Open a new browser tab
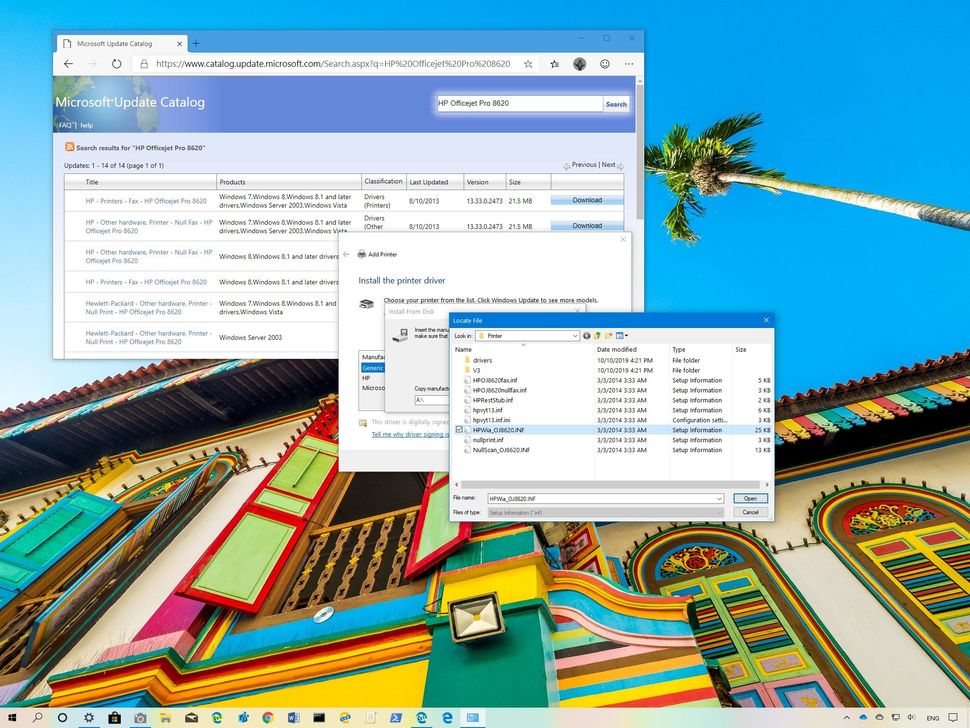Screen dimensions: 970x728 tap(196, 43)
